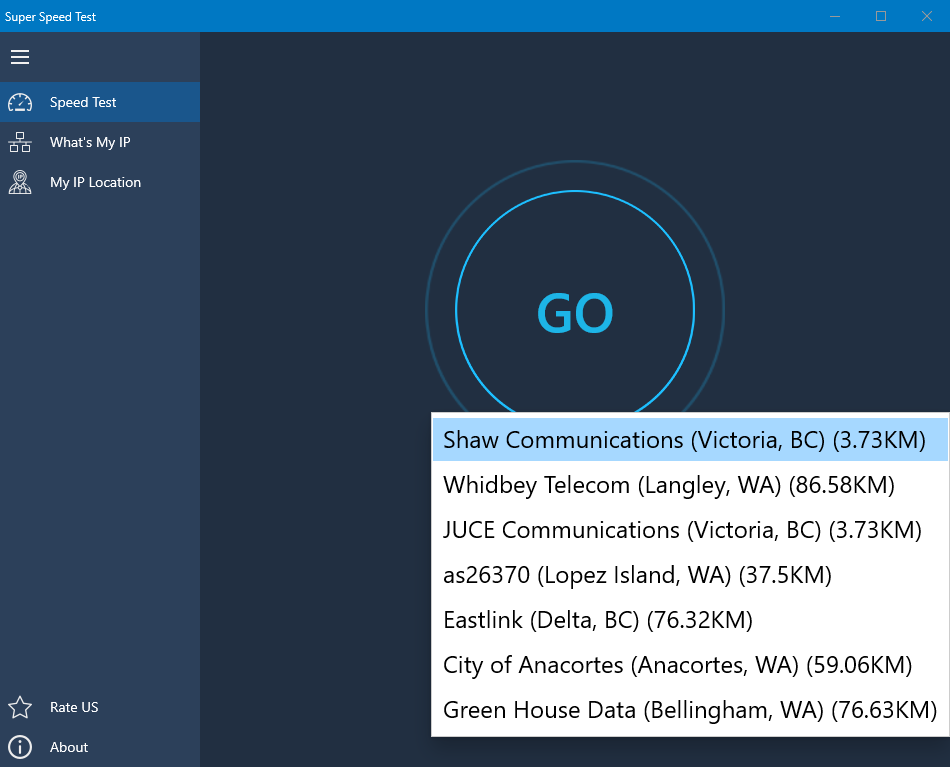This screenshot has height=767, width=950.
Task: Select Shaw Communications Victoria server
Action: pos(684,440)
